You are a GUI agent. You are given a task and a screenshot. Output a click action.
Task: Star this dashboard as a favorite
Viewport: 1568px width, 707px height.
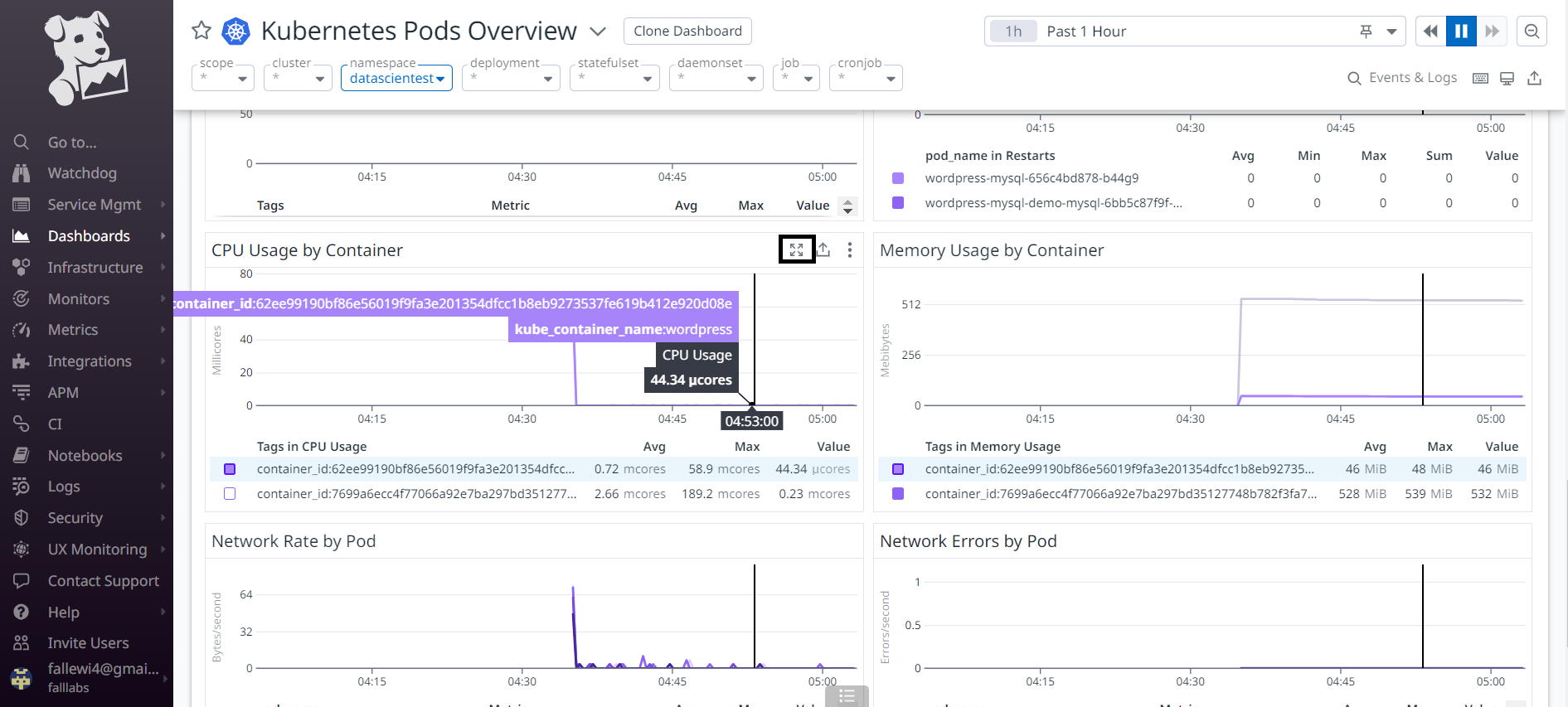(x=201, y=31)
